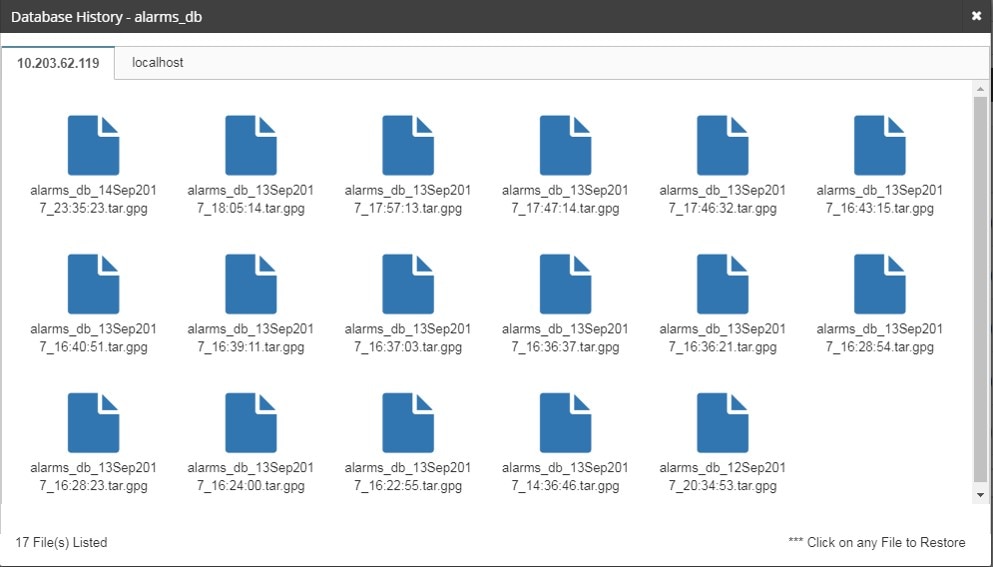Click filename text alarms_db_13Sep2017_14:36:46.tar.gpg

pos(565,476)
